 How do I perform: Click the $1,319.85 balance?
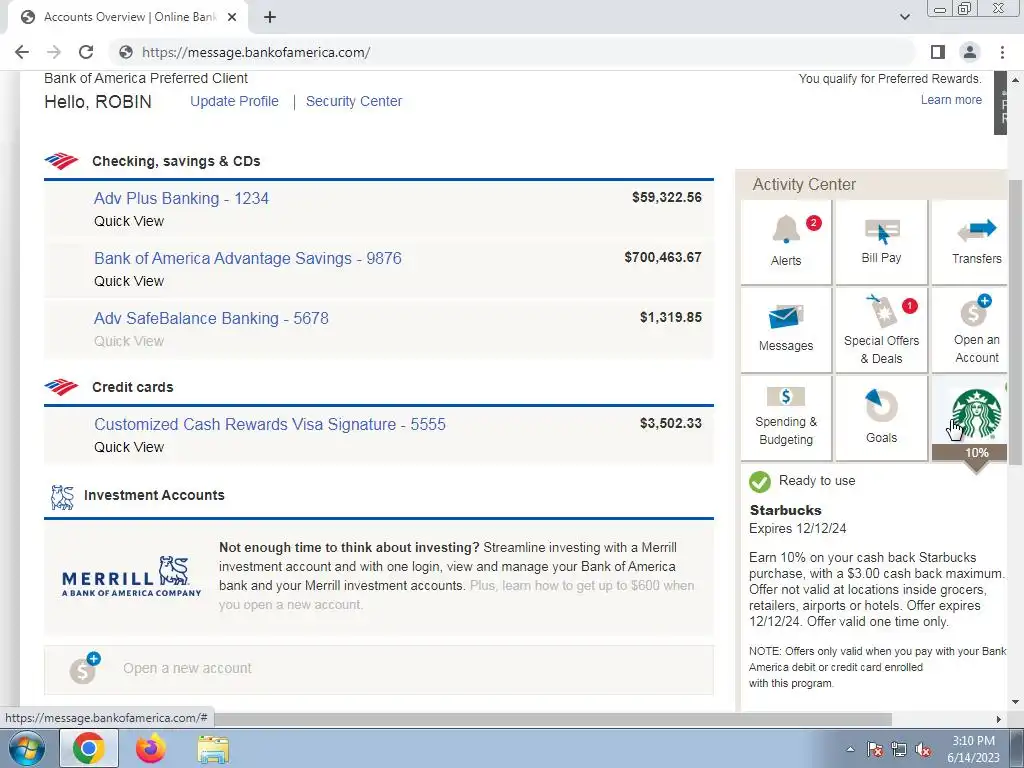671,317
